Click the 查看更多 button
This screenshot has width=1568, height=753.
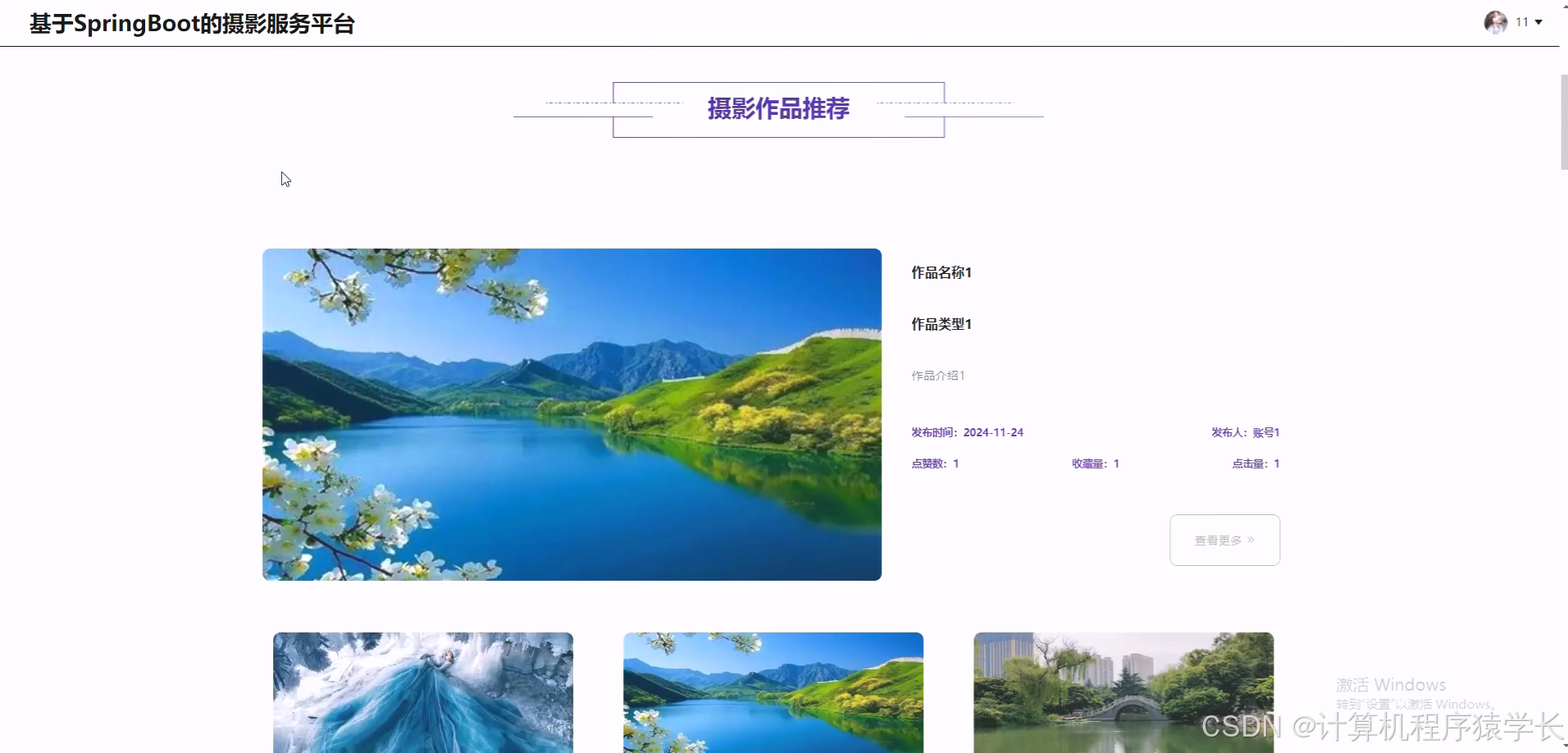click(1224, 540)
